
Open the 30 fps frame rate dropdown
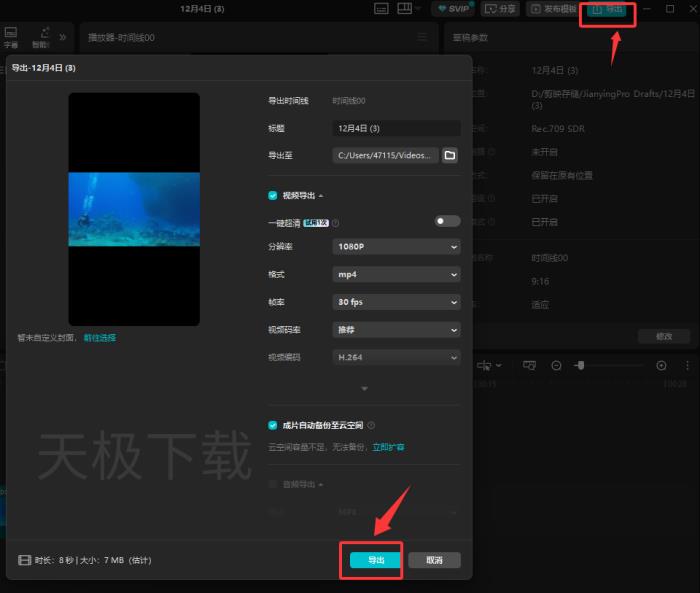coord(396,301)
